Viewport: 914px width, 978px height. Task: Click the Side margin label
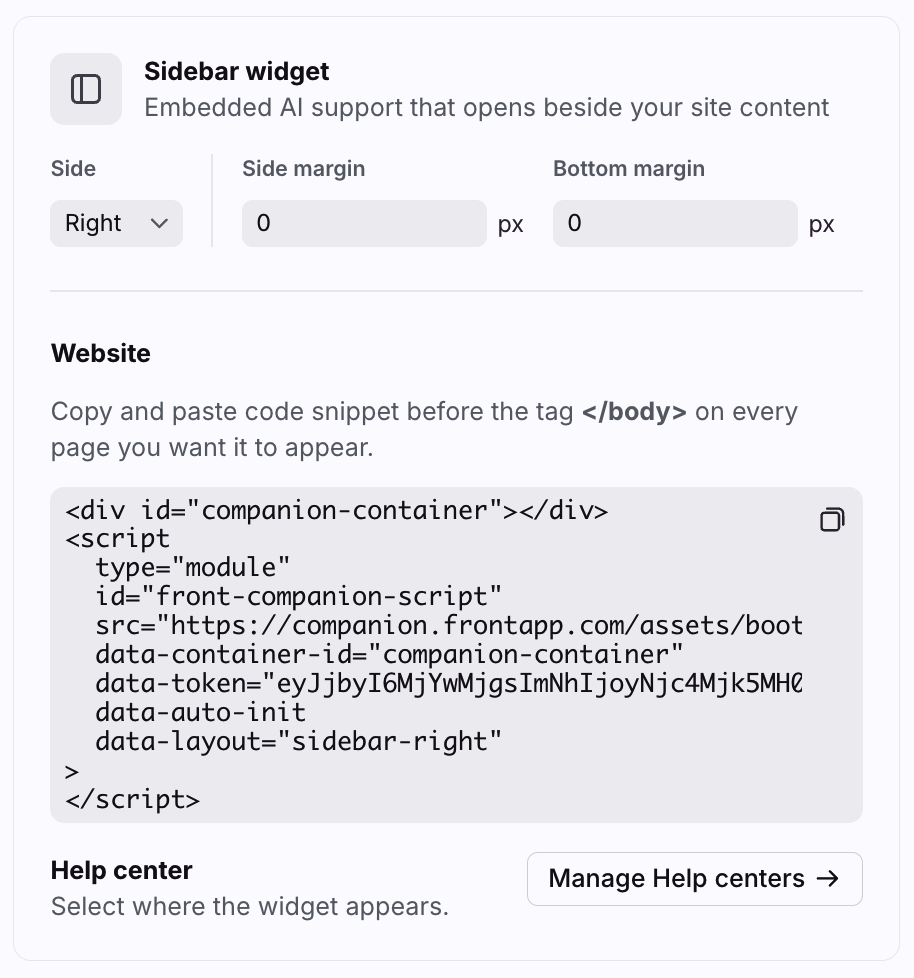[x=303, y=169]
